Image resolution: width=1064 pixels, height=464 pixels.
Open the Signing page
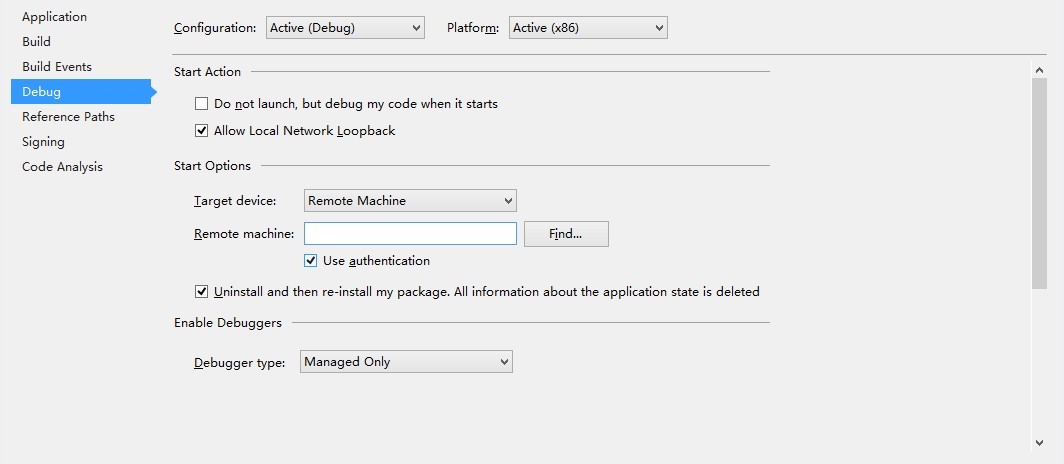[43, 142]
